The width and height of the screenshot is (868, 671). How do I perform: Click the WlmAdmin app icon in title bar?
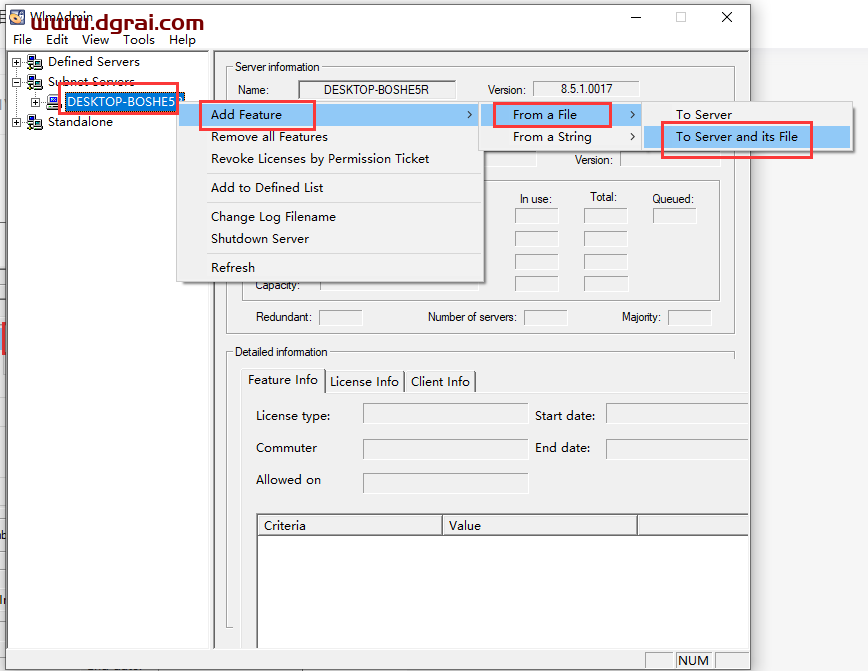(x=17, y=18)
